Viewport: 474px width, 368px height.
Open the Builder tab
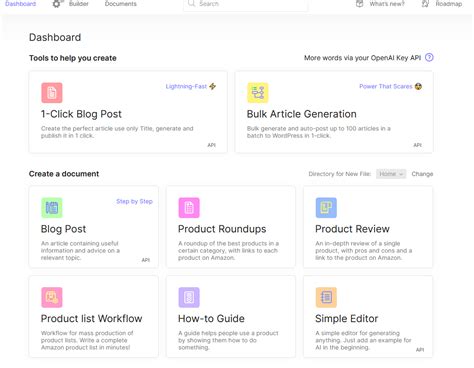(79, 4)
